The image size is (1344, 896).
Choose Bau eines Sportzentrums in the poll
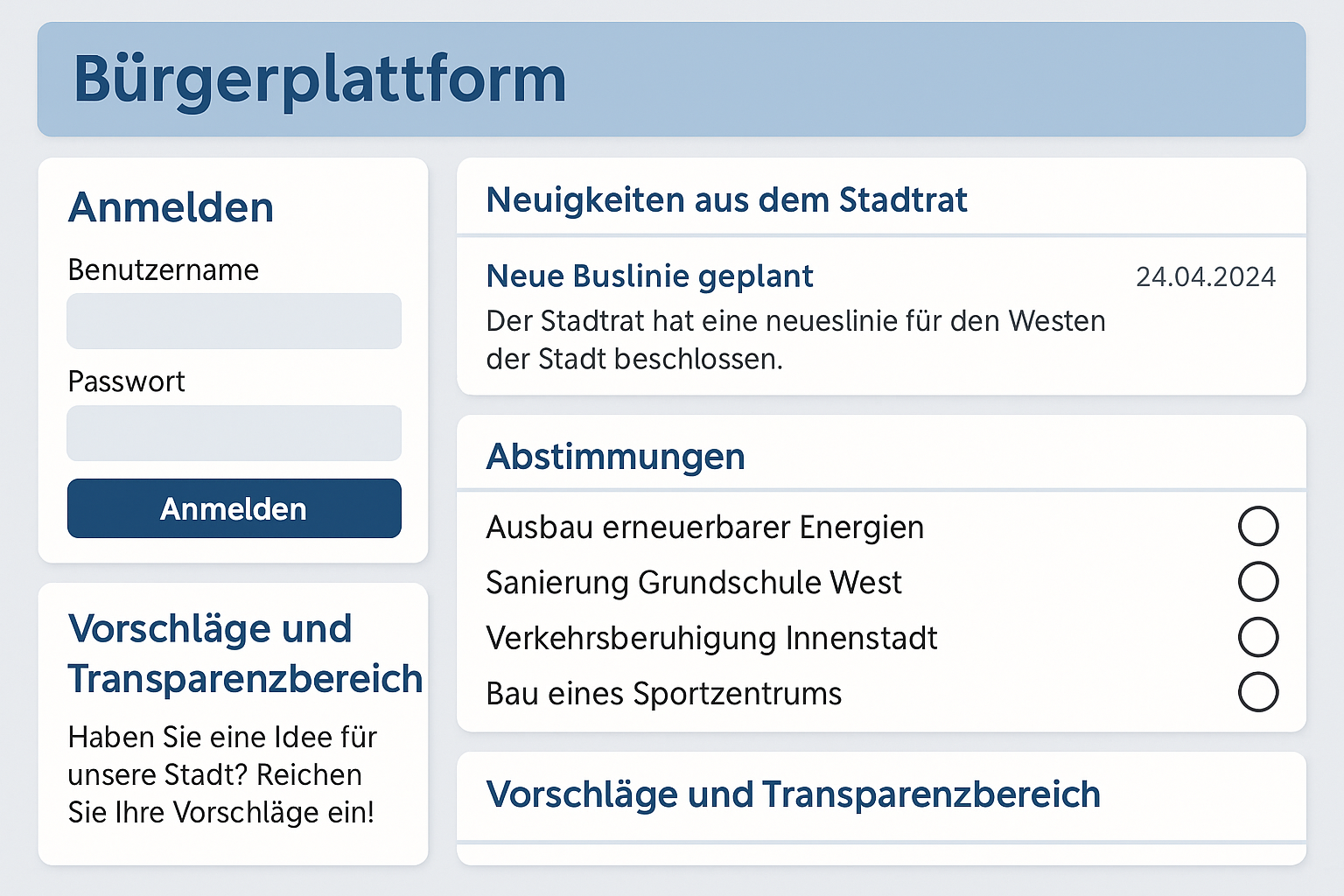coord(1258,692)
